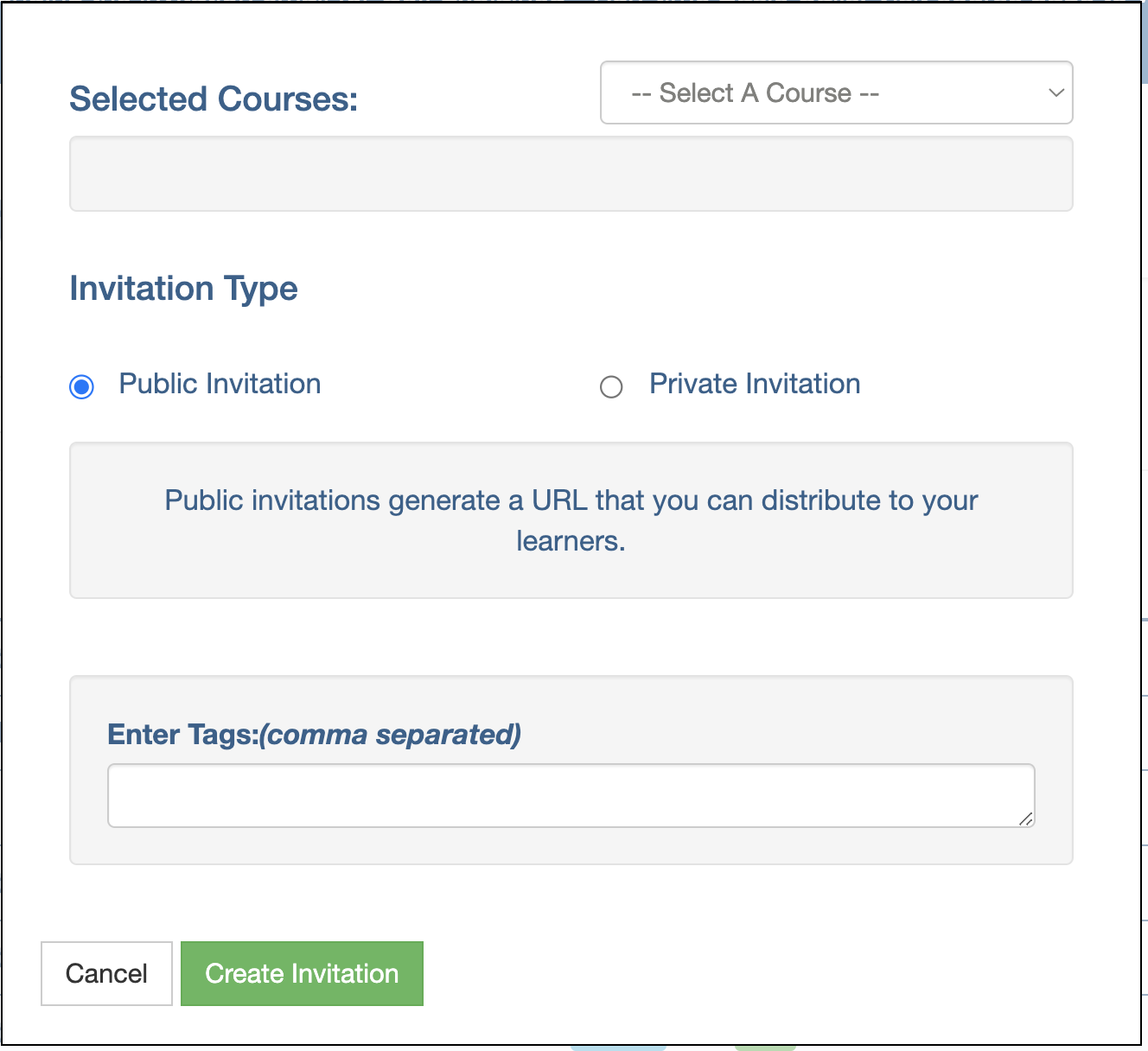This screenshot has width=1148, height=1051.
Task: Click the 'Public Invitation' label text
Action: pos(220,384)
